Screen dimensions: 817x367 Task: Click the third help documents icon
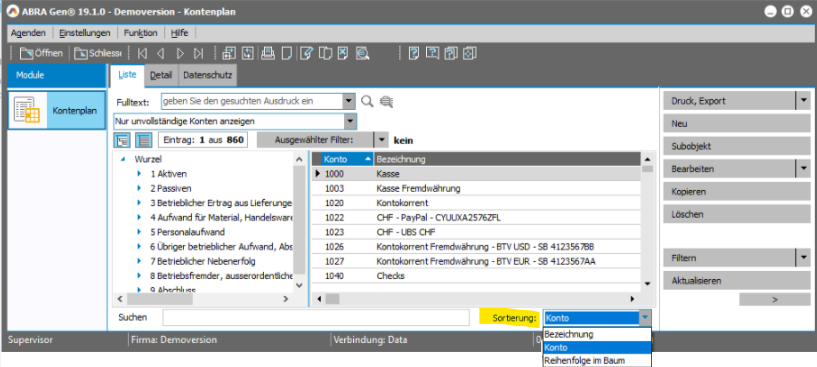451,53
